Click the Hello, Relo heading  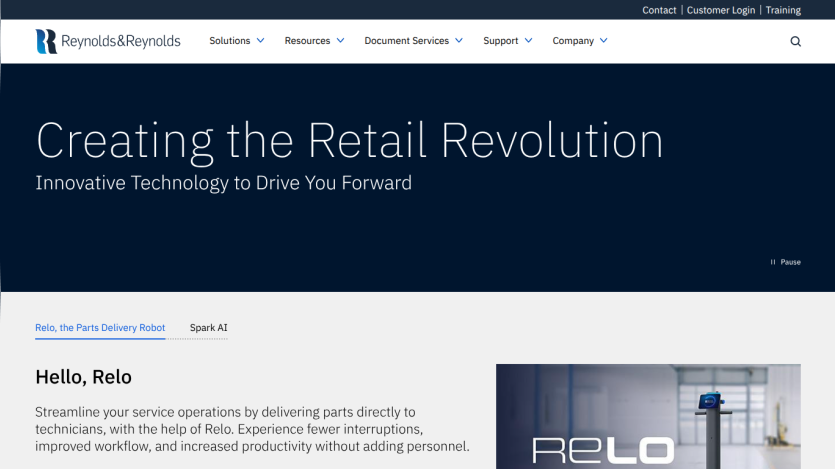[84, 377]
